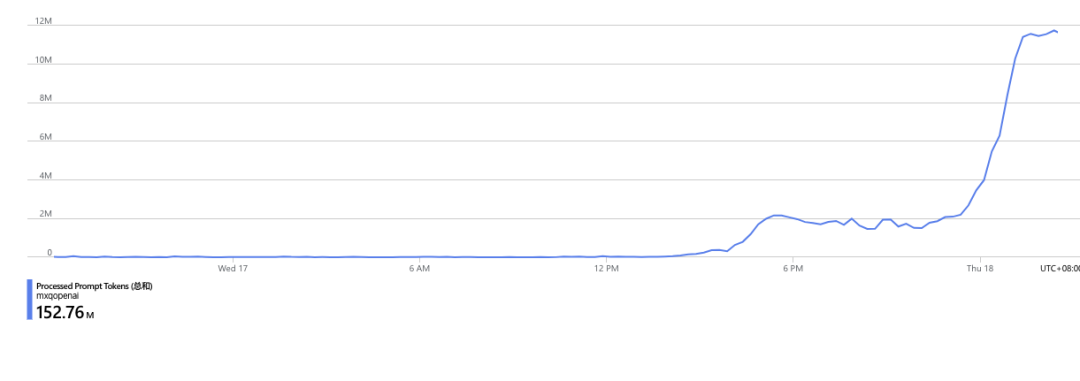The height and width of the screenshot is (381, 1080).
Task: Click the 12M y-axis label
Action: (43, 21)
